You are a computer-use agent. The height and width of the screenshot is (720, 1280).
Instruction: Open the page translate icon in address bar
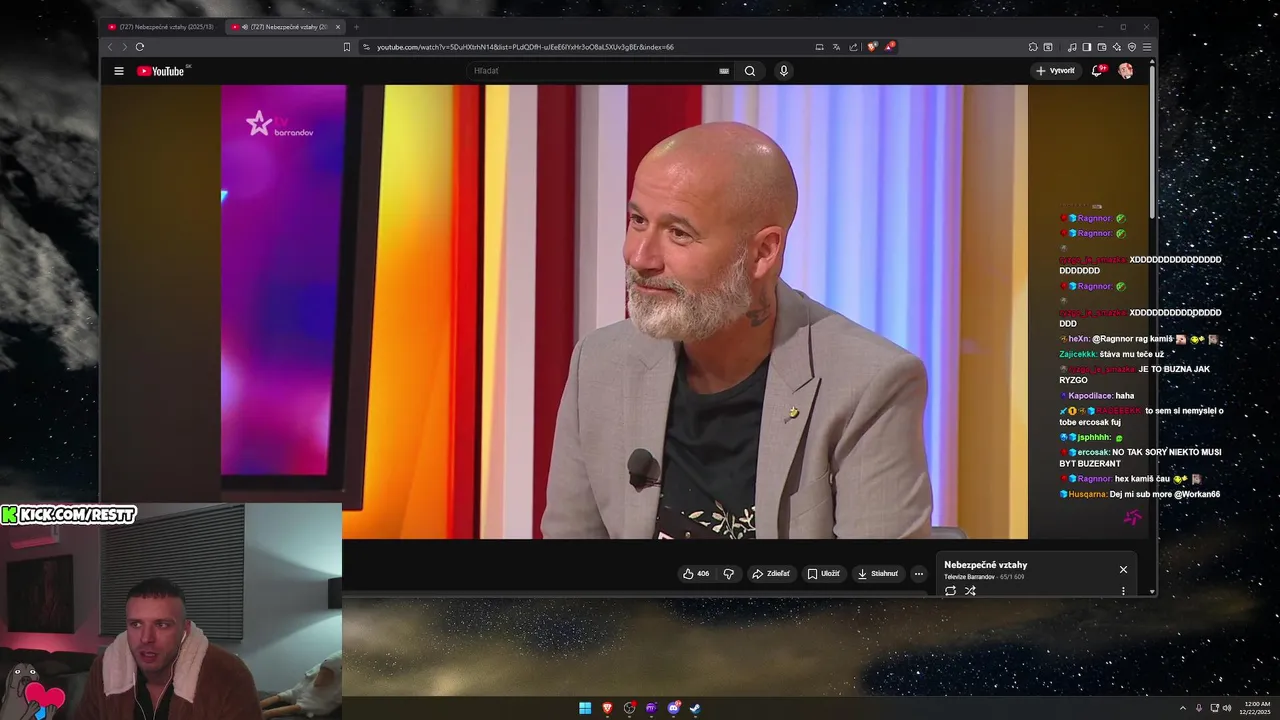(x=836, y=47)
